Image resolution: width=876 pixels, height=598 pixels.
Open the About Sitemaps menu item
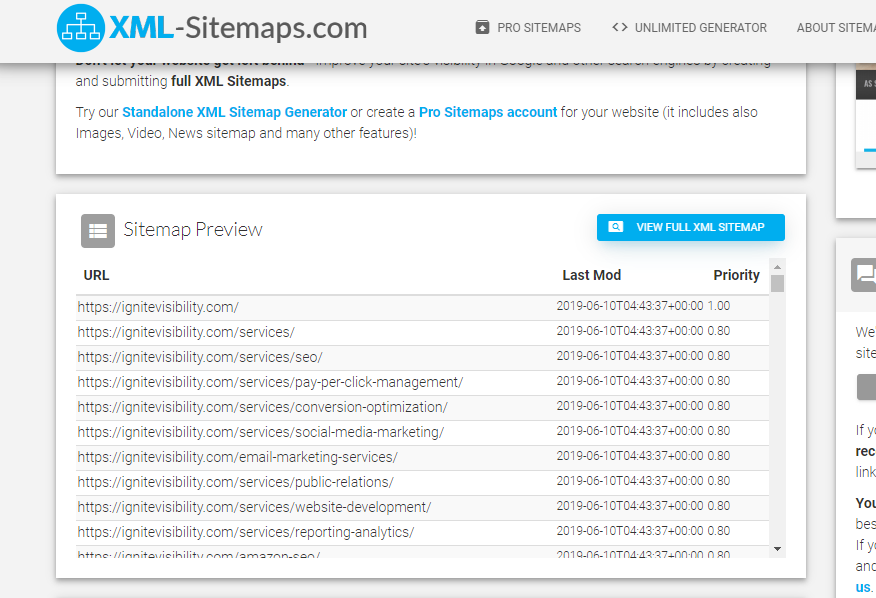click(x=835, y=28)
